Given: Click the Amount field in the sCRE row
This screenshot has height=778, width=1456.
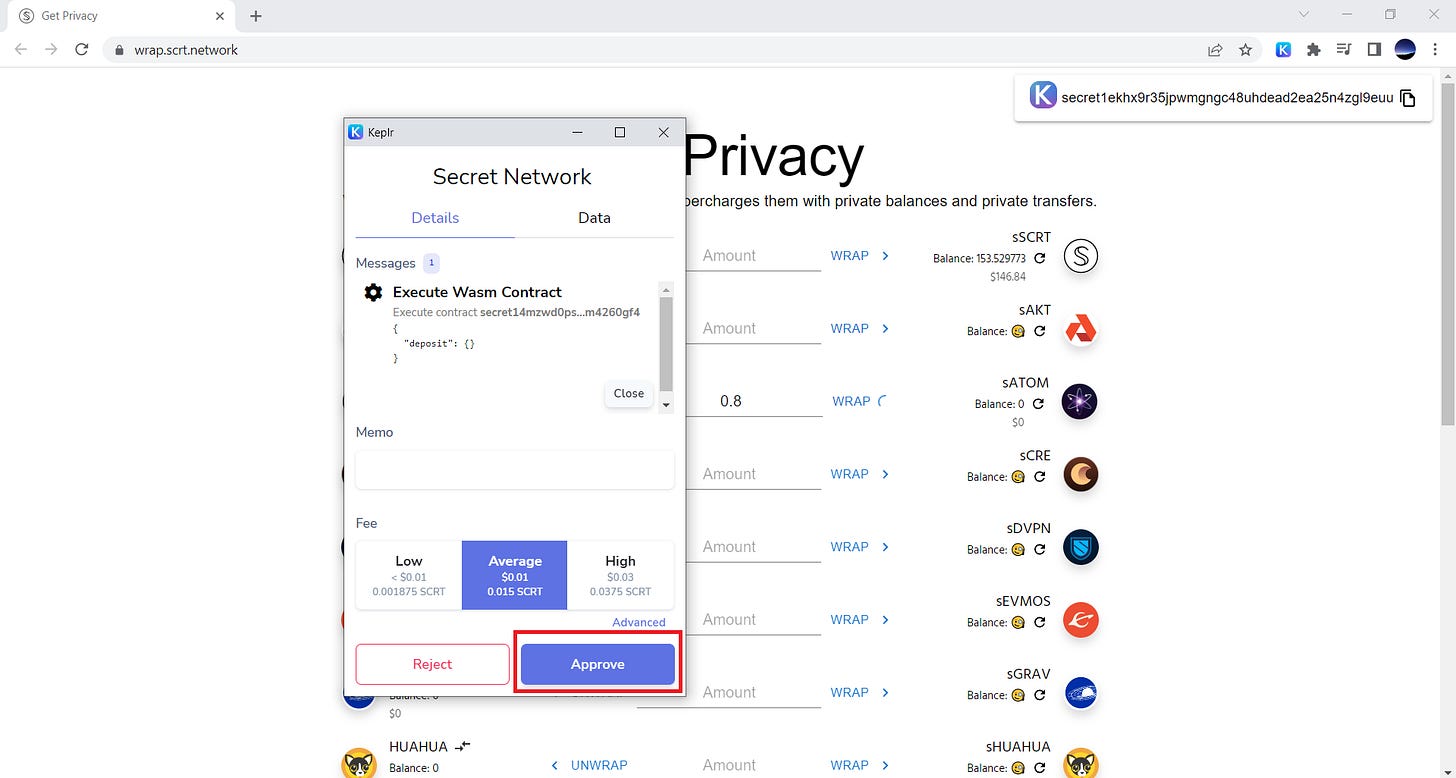Looking at the screenshot, I should (753, 474).
